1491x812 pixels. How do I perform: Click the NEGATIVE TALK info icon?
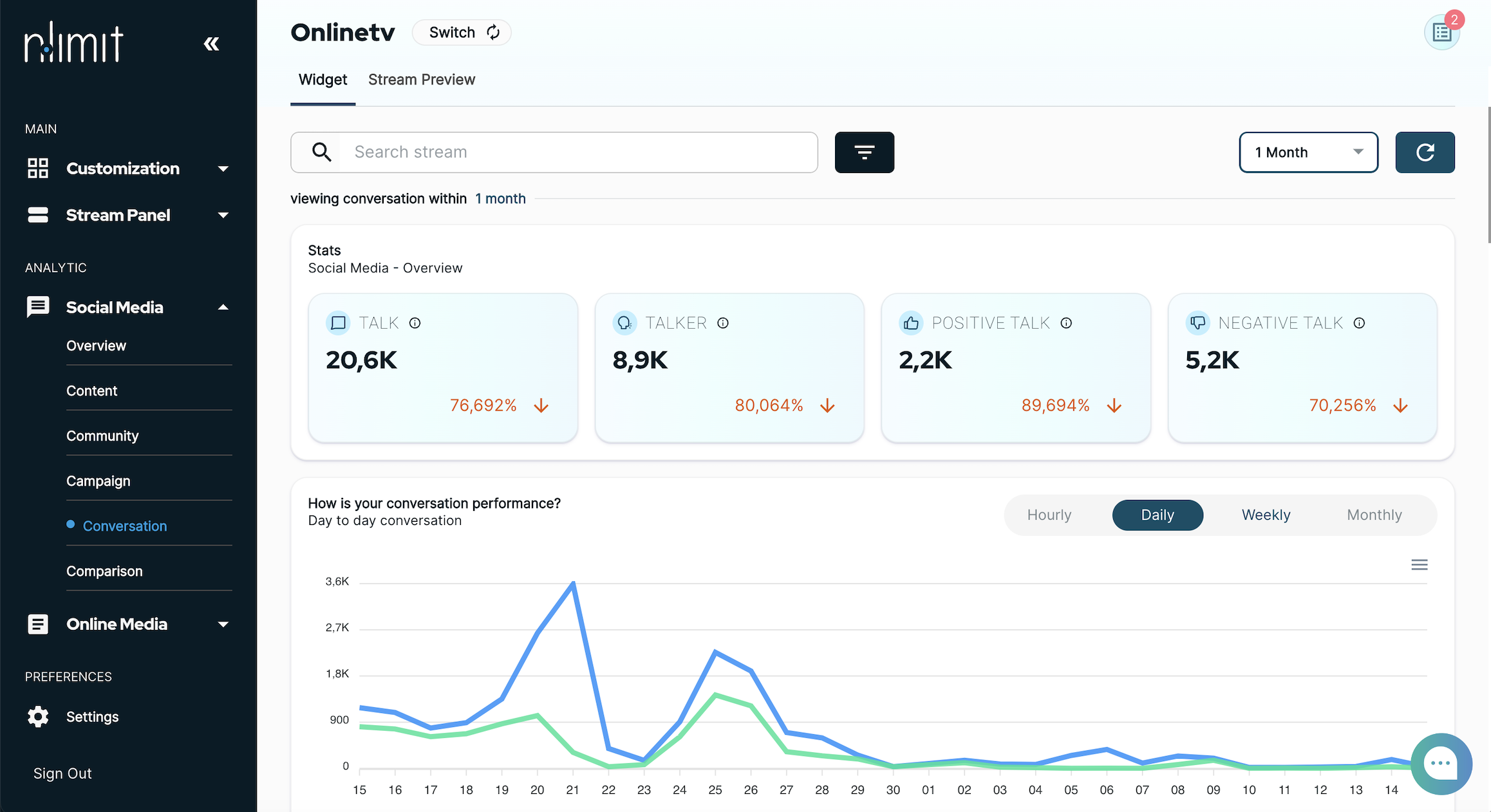[1359, 323]
